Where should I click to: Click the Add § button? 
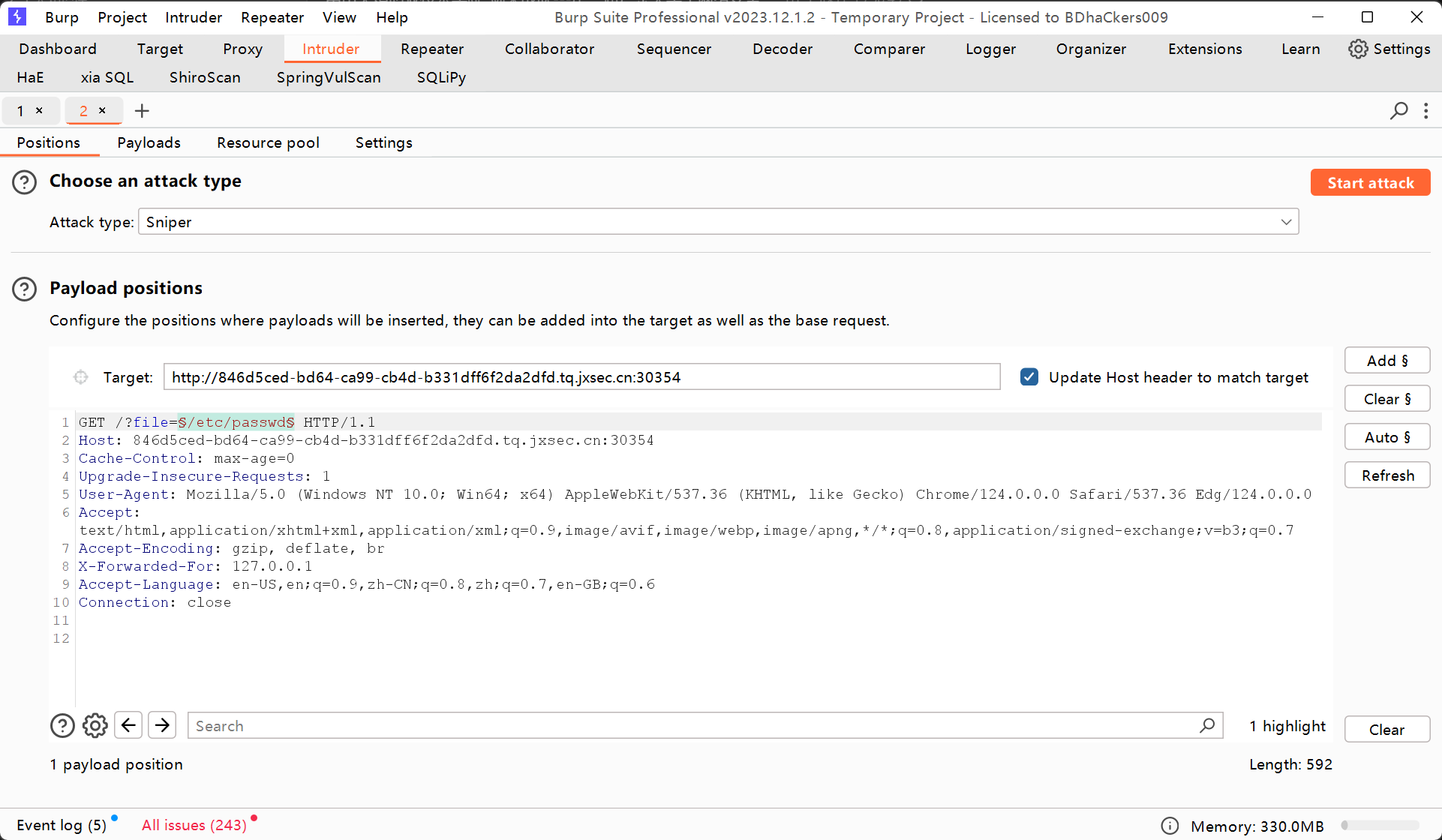[x=1387, y=361]
